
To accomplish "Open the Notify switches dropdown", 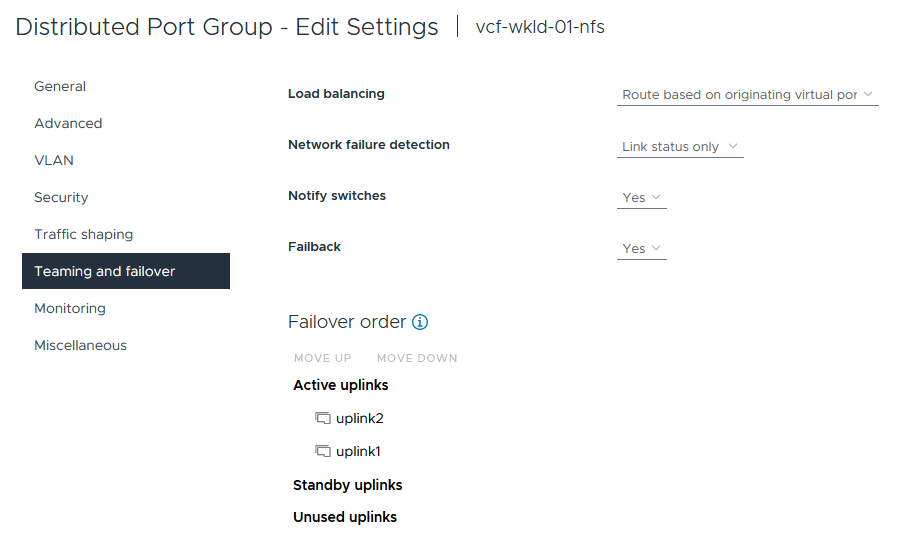I will point(642,198).
